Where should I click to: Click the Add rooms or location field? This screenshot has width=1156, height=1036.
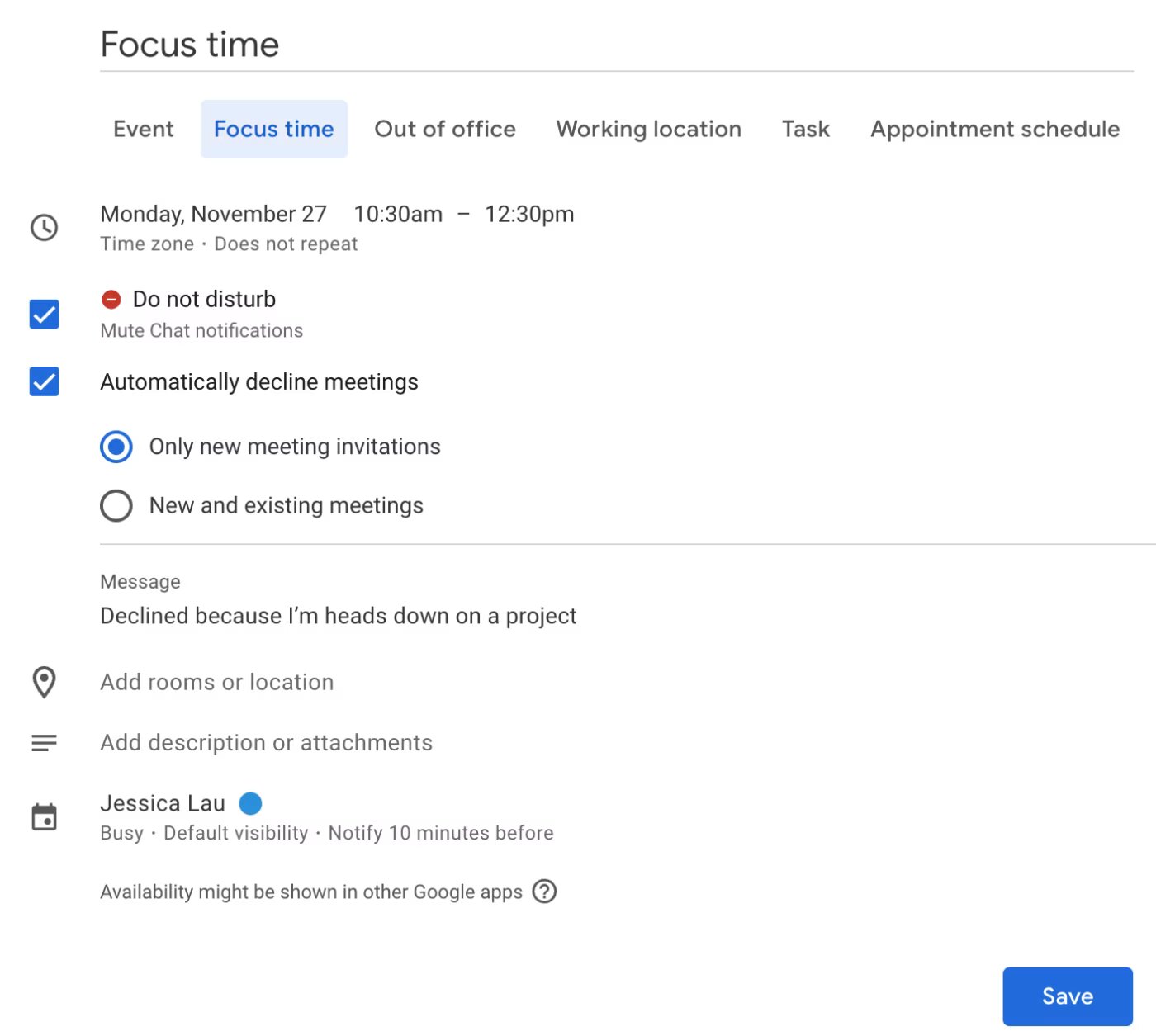point(217,683)
